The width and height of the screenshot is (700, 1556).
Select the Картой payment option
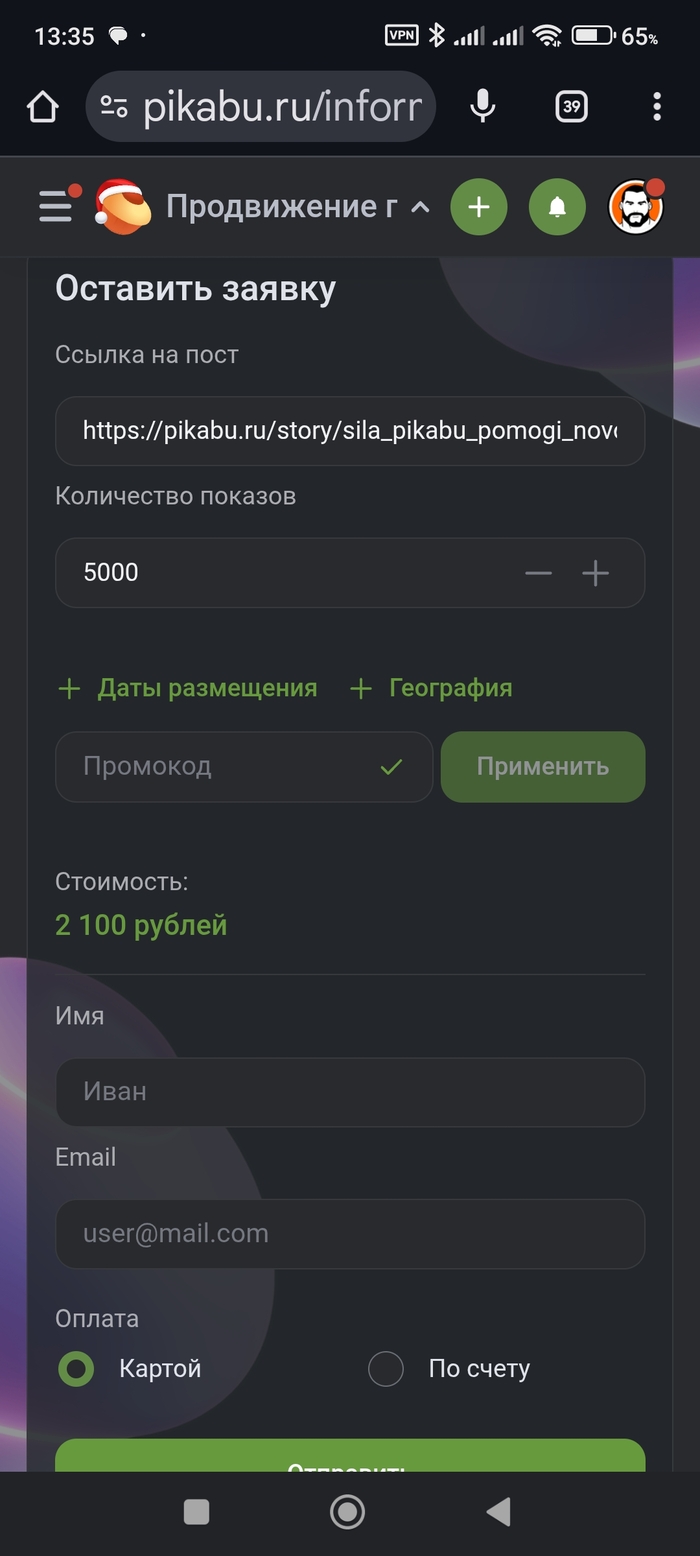coord(77,1369)
